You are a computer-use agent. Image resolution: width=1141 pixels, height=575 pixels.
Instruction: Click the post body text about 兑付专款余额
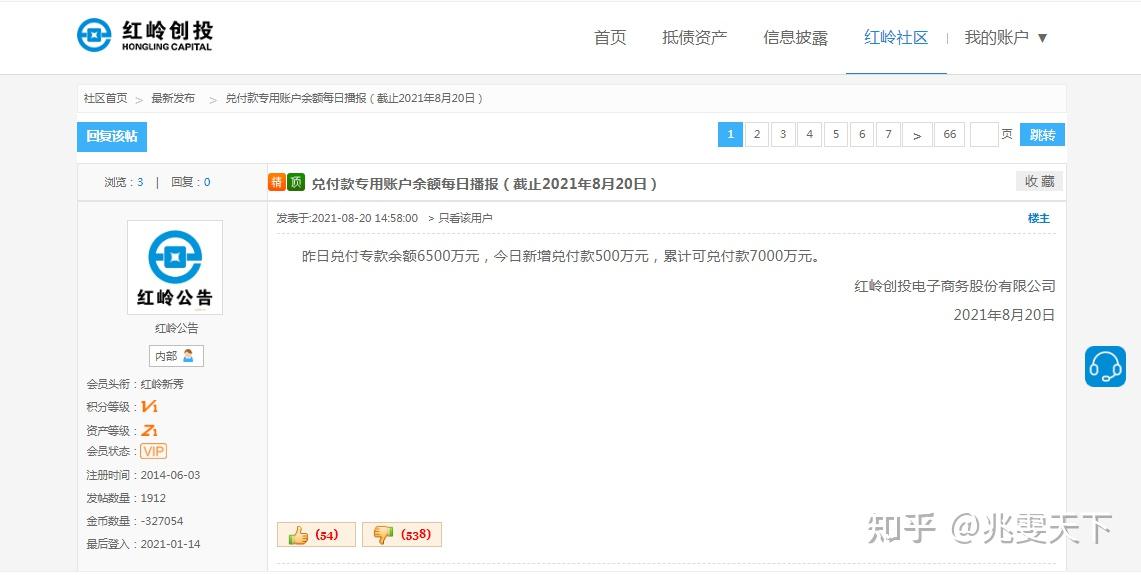pyautogui.click(x=561, y=256)
